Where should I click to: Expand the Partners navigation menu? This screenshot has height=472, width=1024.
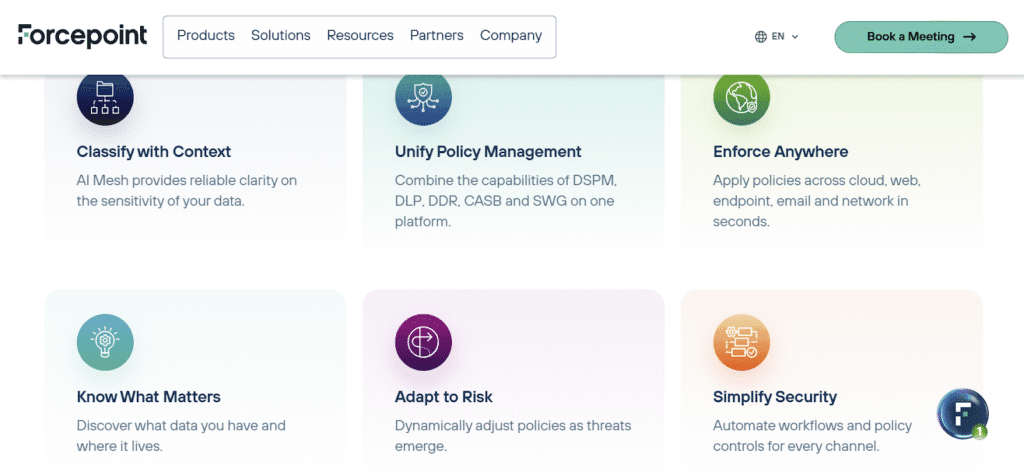tap(437, 36)
